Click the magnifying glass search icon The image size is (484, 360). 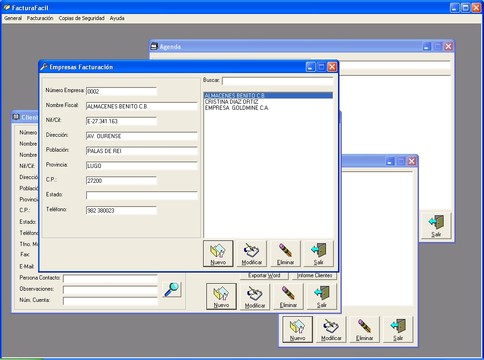pos(172,289)
